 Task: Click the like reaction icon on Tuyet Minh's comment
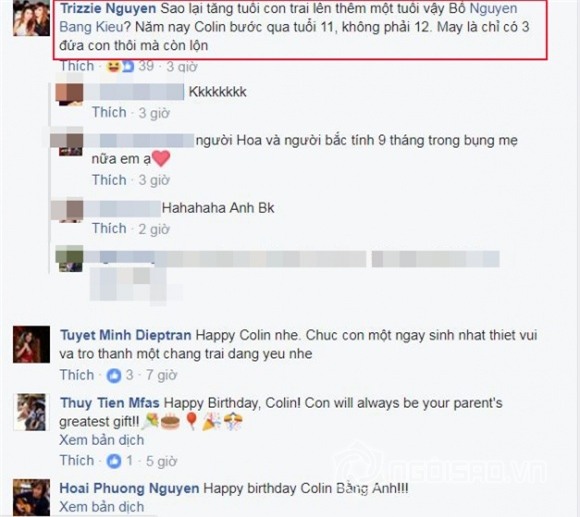(114, 376)
